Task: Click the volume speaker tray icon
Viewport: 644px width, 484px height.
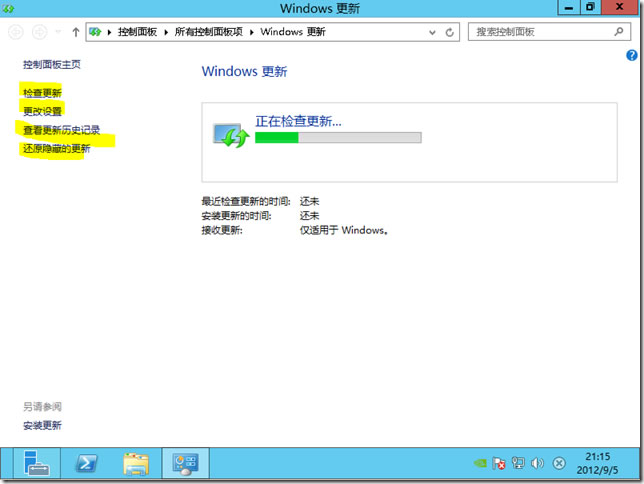Action: [537, 464]
